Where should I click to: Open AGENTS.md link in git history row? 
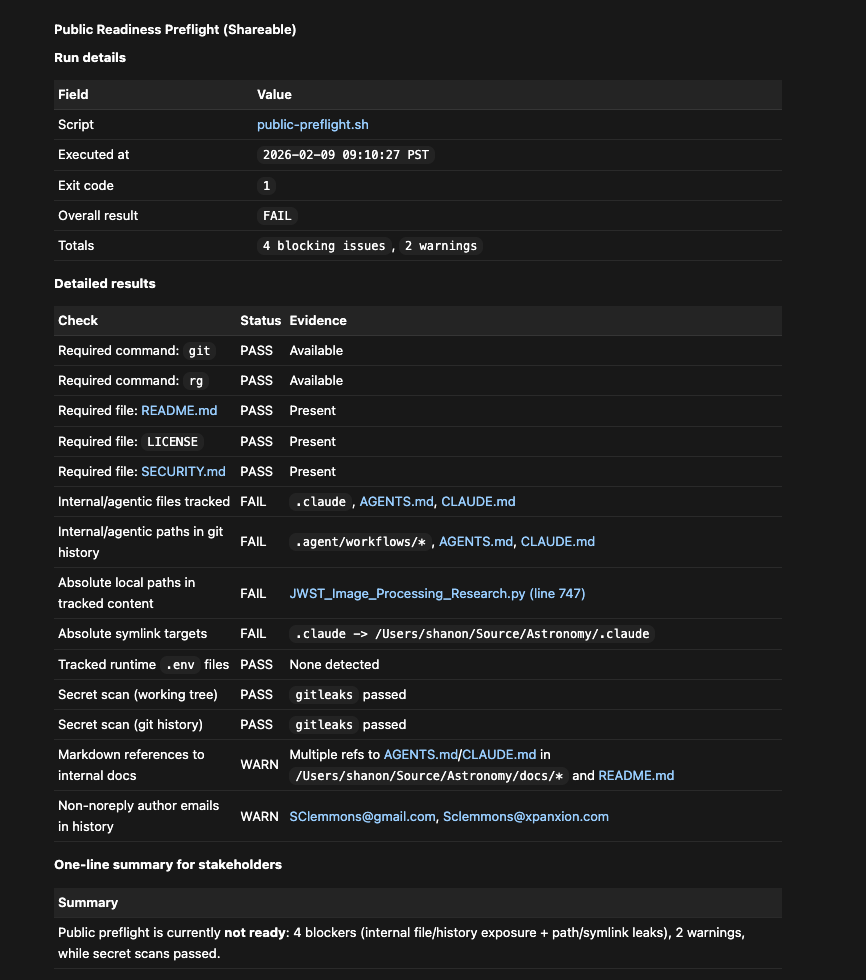(x=475, y=541)
